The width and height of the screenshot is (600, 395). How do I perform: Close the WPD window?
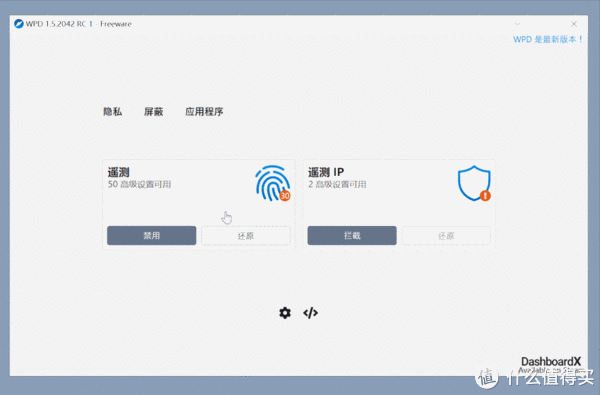[x=574, y=24]
